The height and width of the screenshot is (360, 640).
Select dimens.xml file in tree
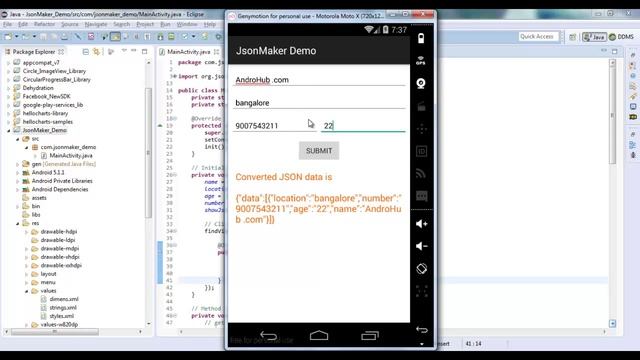(x=64, y=299)
